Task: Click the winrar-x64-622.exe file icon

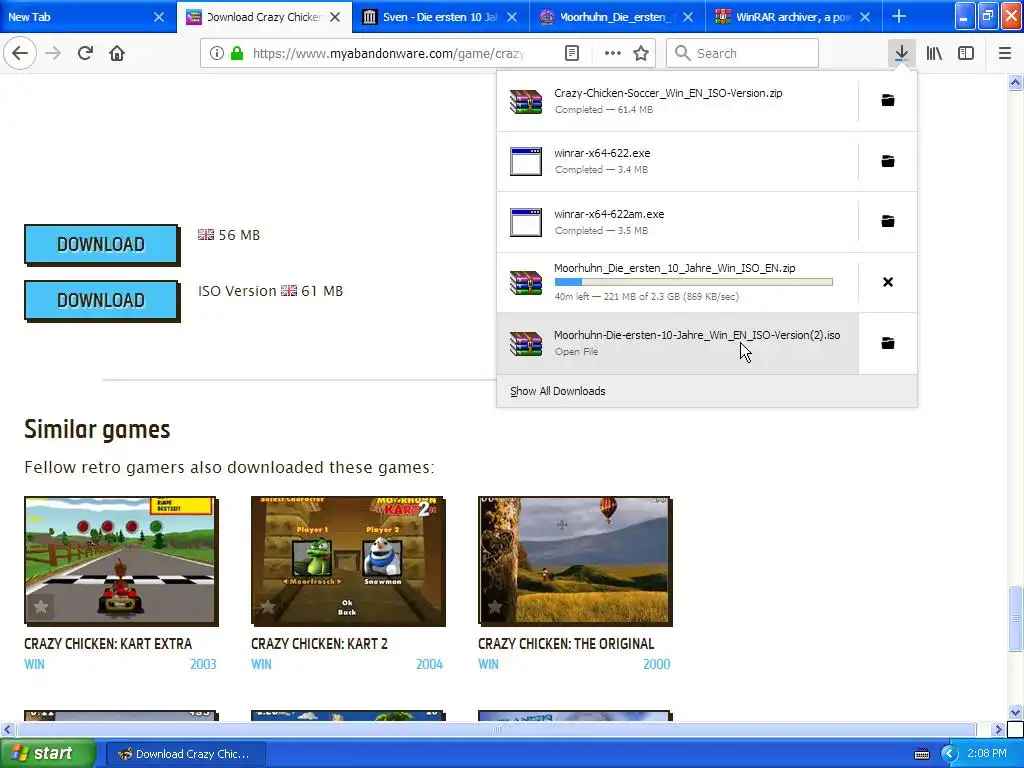Action: tap(526, 161)
